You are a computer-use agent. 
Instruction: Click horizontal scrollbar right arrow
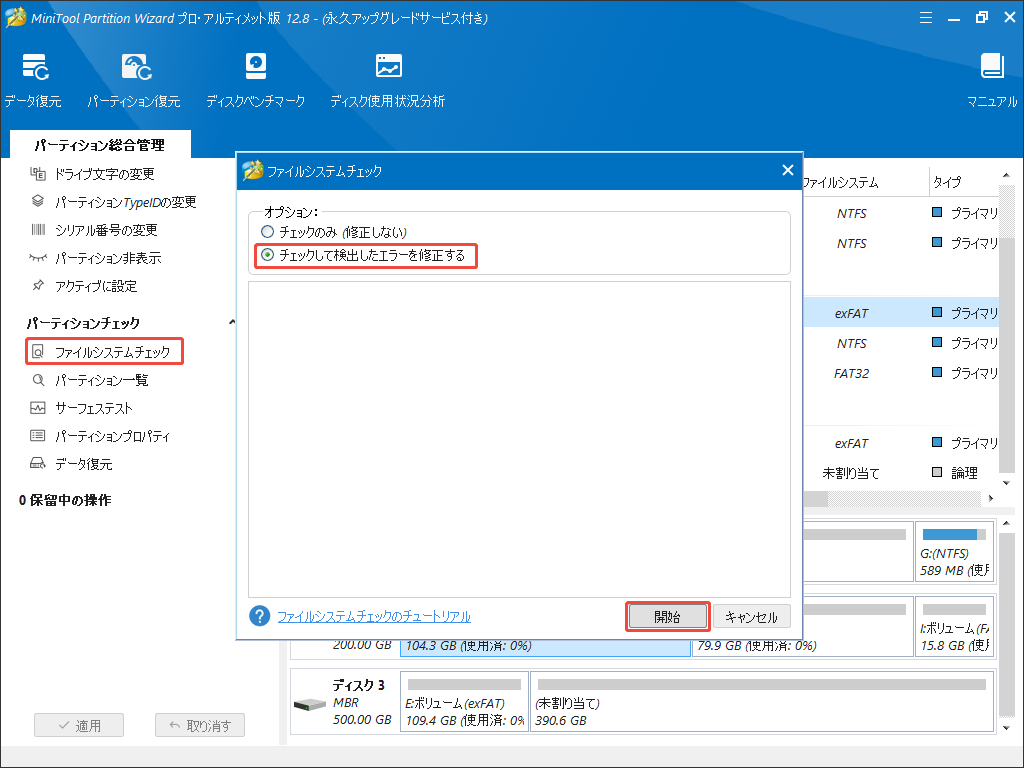(991, 498)
